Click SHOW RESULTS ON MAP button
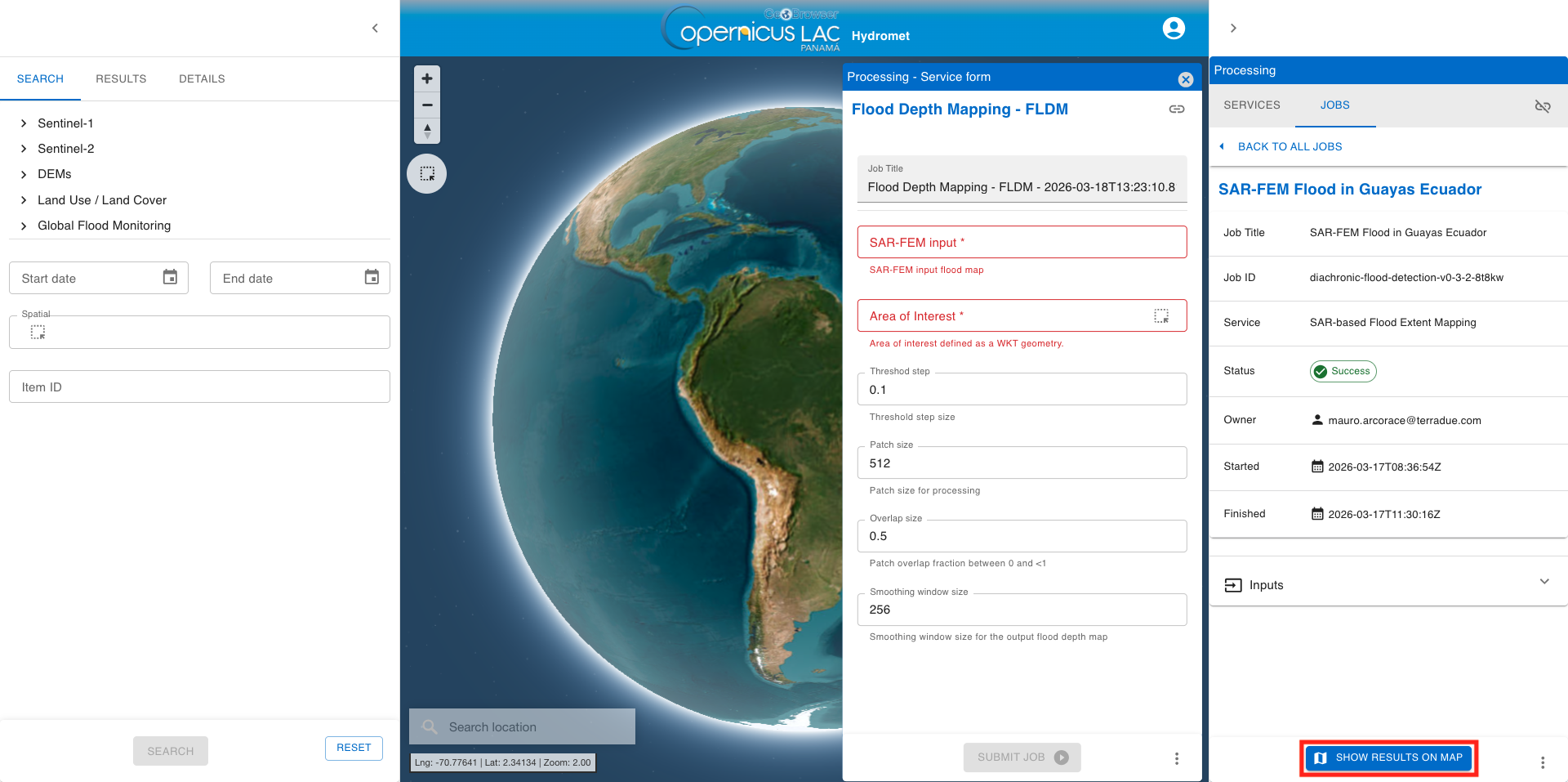 [x=1389, y=757]
